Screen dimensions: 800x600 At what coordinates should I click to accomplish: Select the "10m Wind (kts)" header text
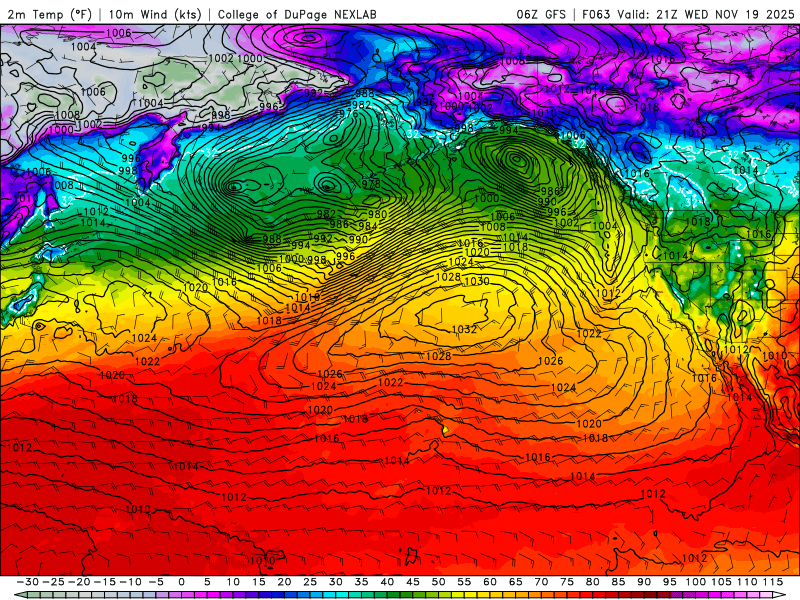[156, 14]
